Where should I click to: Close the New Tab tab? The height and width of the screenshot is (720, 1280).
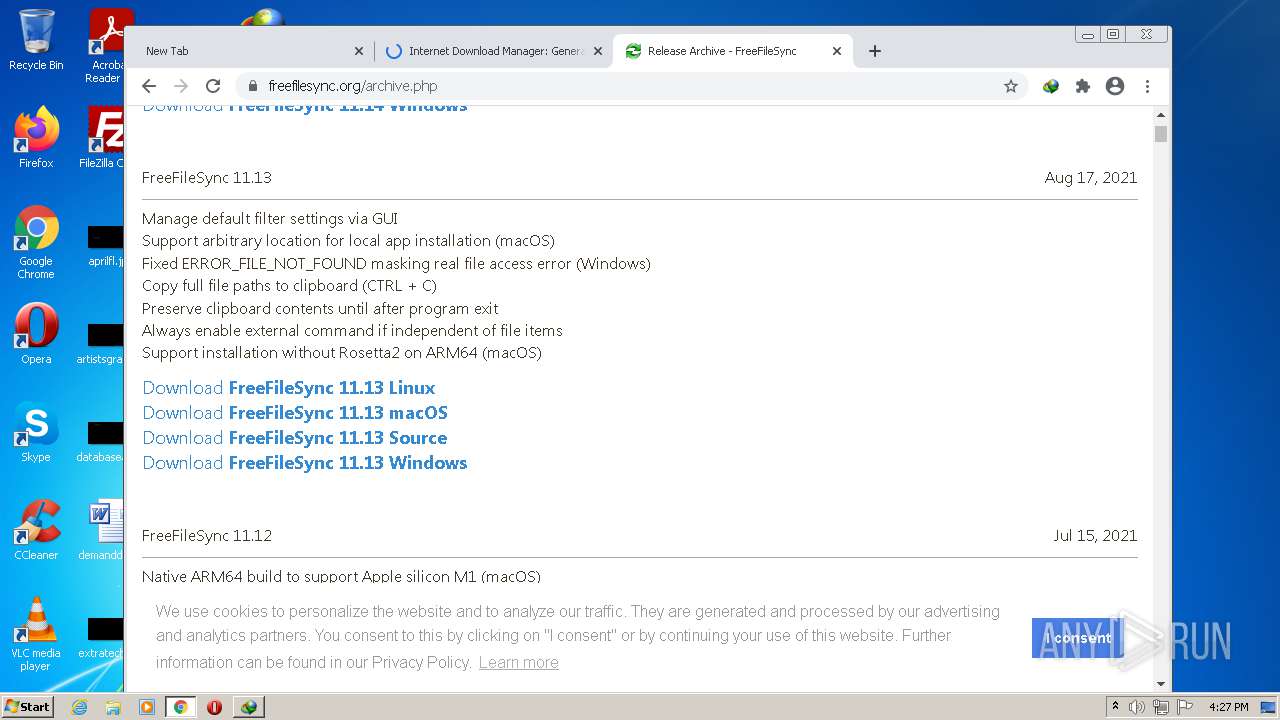pyautogui.click(x=359, y=51)
